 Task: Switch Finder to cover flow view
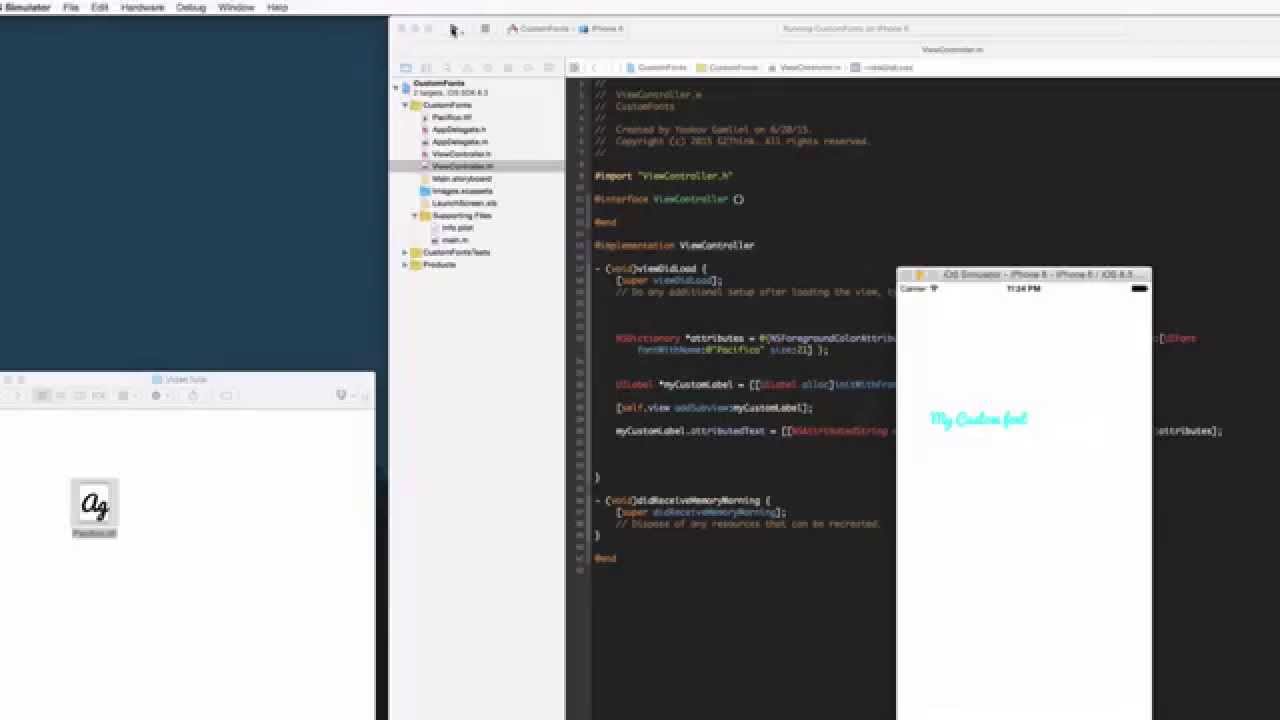[98, 395]
